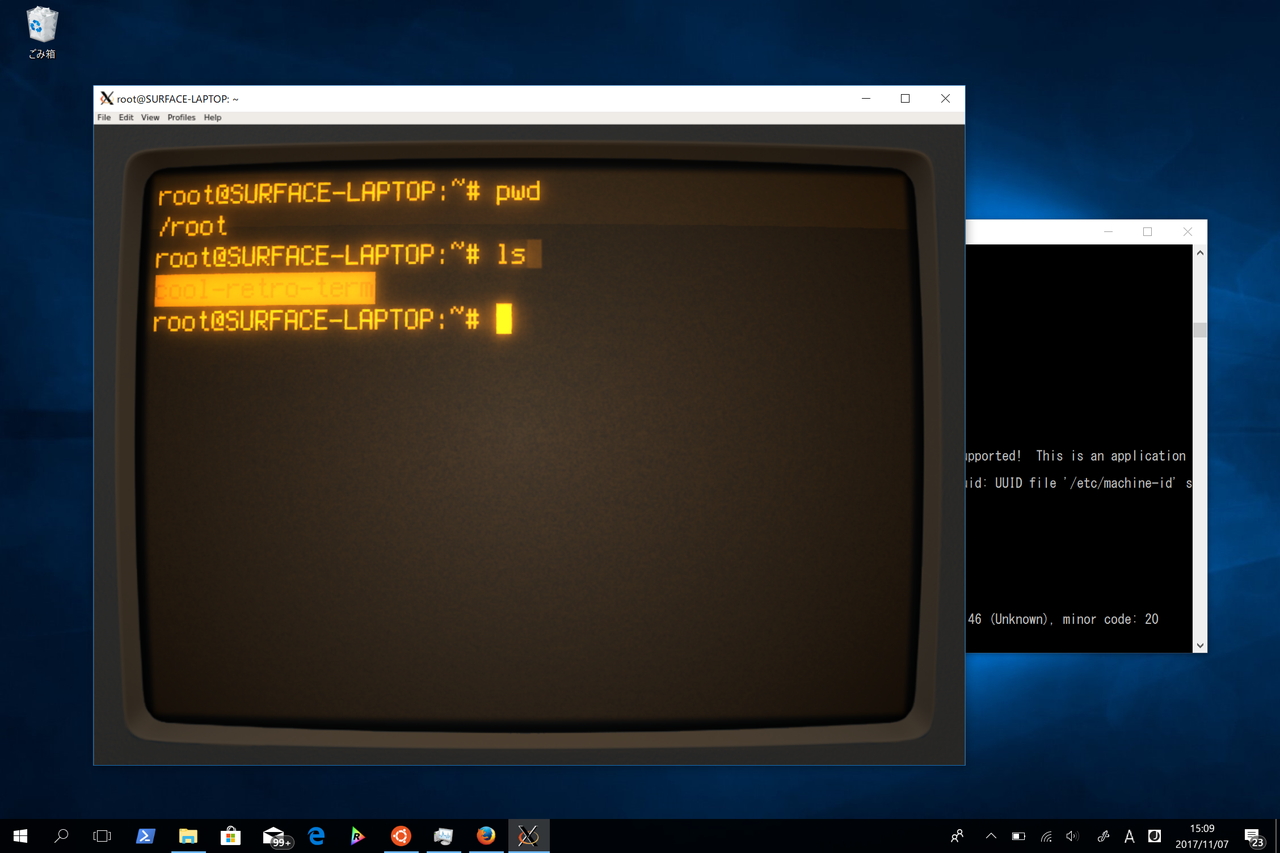Click the X-server icon in the title bar
The width and height of the screenshot is (1280, 853).
click(106, 98)
